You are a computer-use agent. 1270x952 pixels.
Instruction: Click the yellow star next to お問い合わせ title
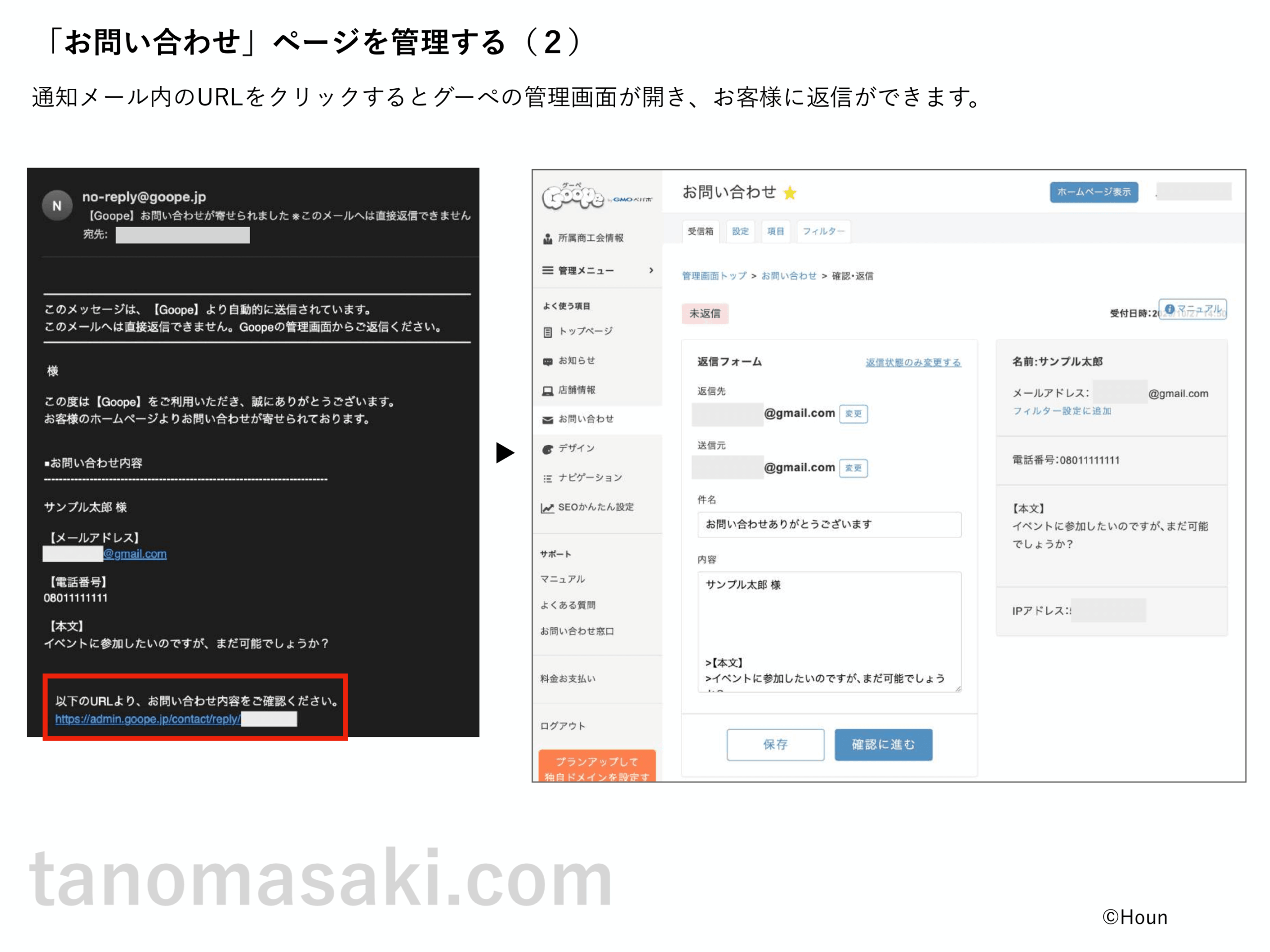(x=790, y=192)
